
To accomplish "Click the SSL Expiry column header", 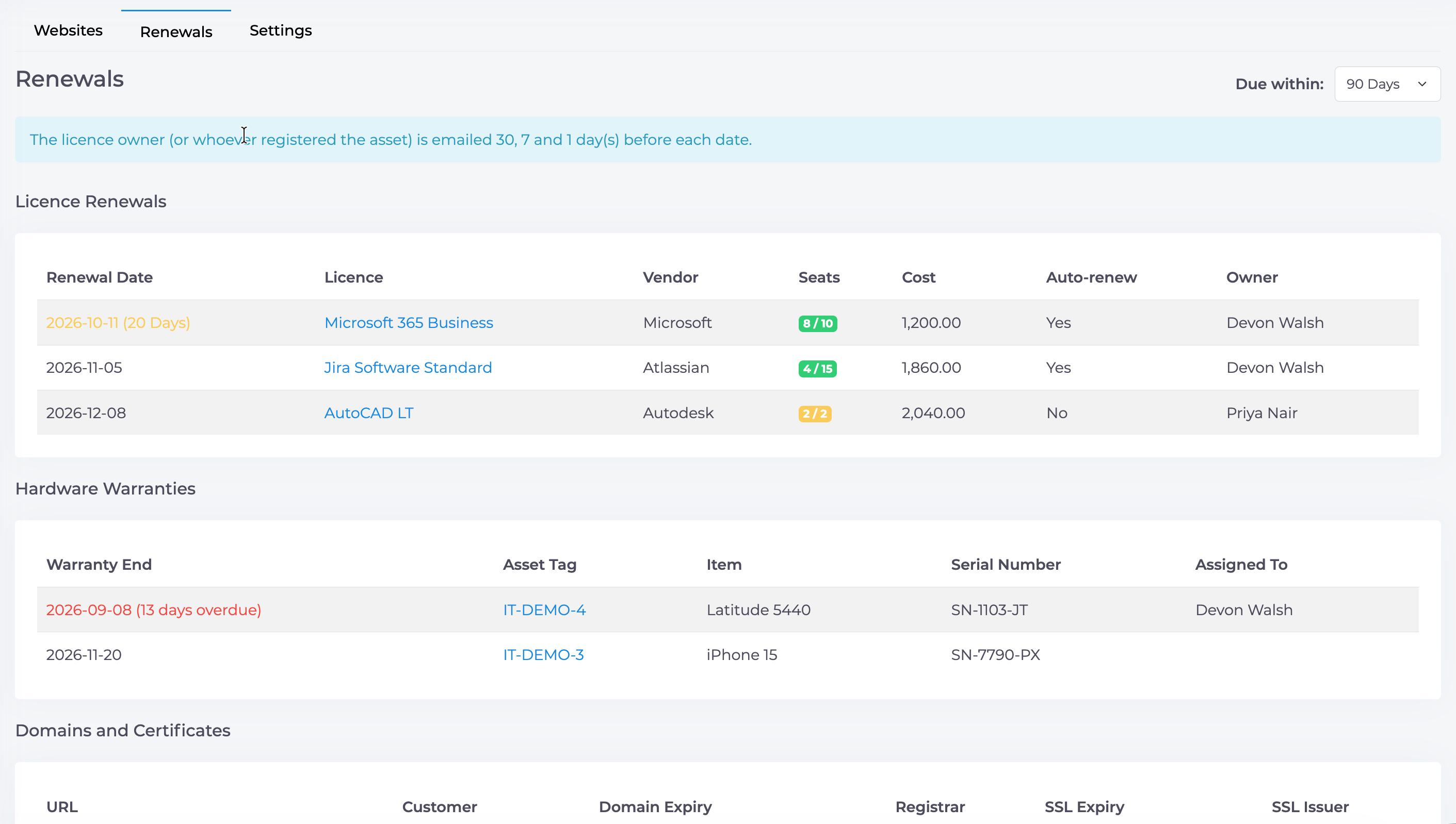I will point(1085,807).
